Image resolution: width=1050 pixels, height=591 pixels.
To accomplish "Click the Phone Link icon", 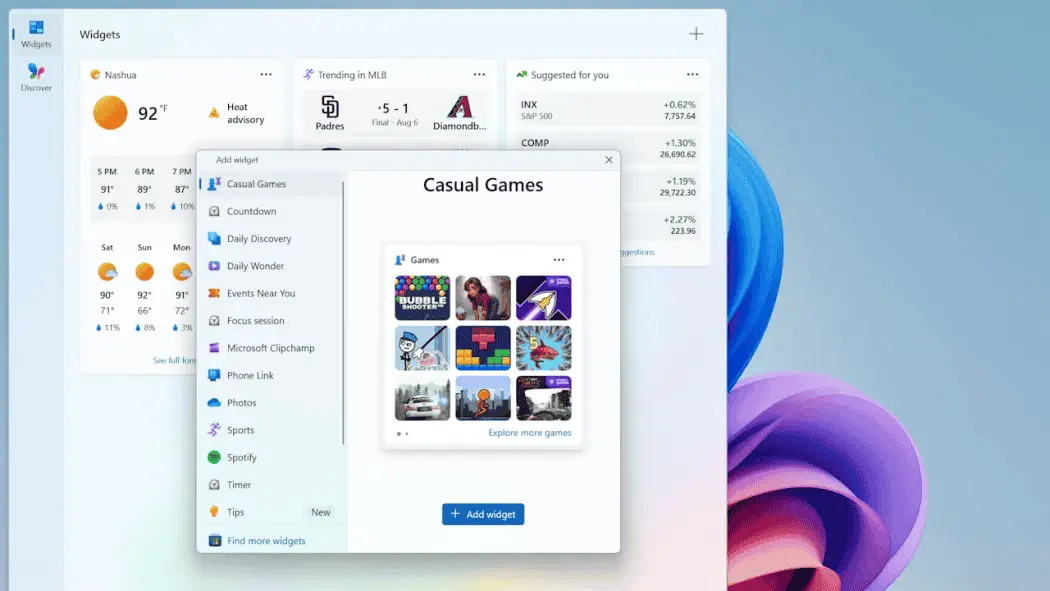I will click(x=214, y=375).
